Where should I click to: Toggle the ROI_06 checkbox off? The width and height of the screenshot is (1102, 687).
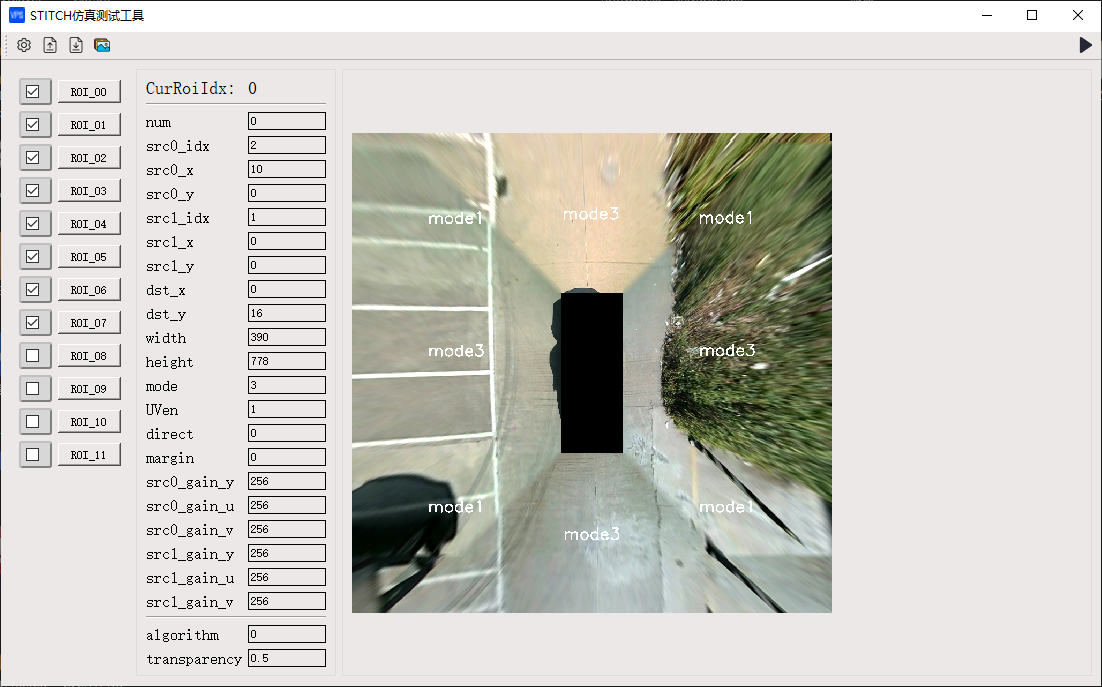point(33,290)
